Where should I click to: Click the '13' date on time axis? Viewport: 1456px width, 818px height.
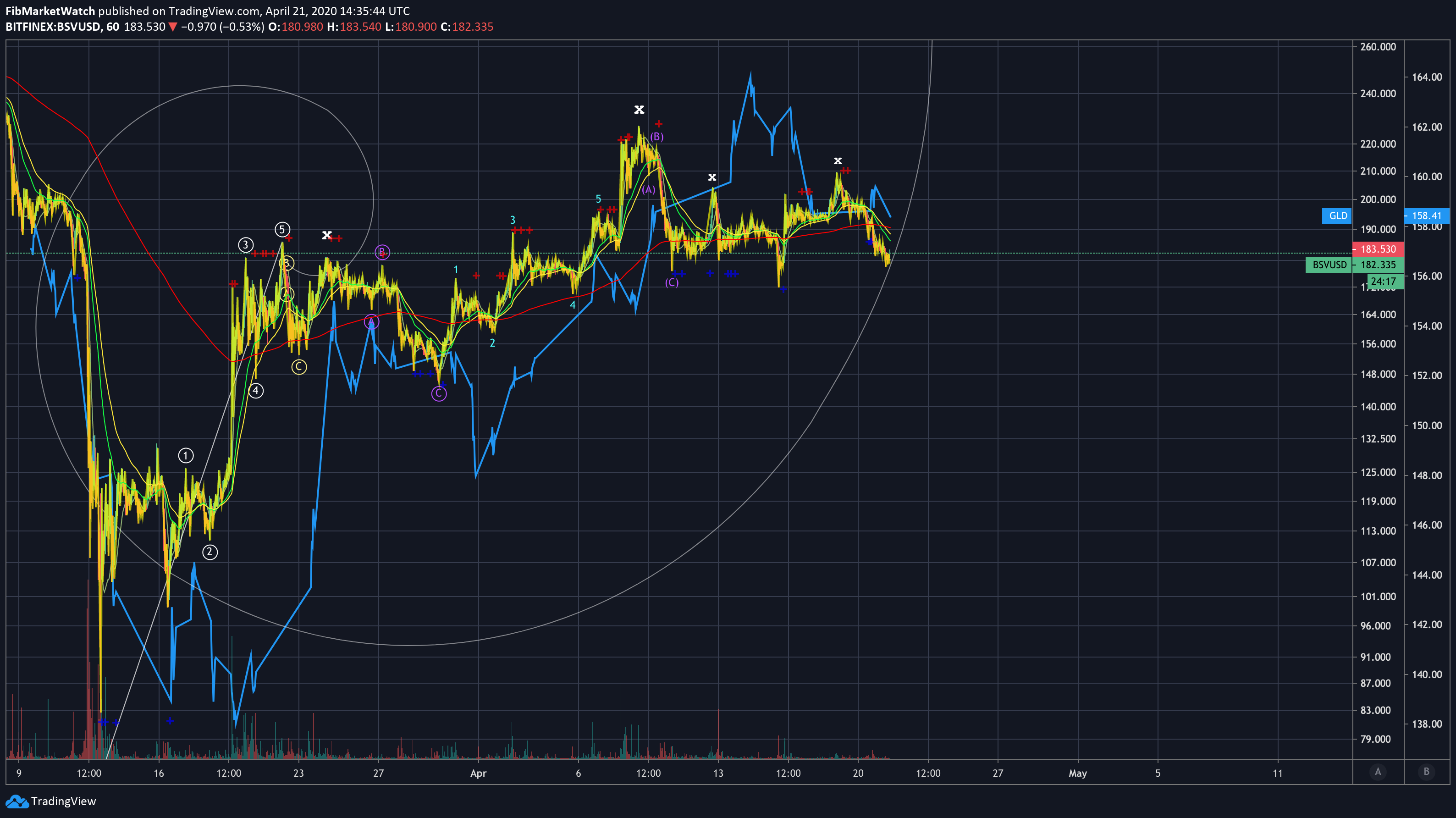pyautogui.click(x=718, y=774)
